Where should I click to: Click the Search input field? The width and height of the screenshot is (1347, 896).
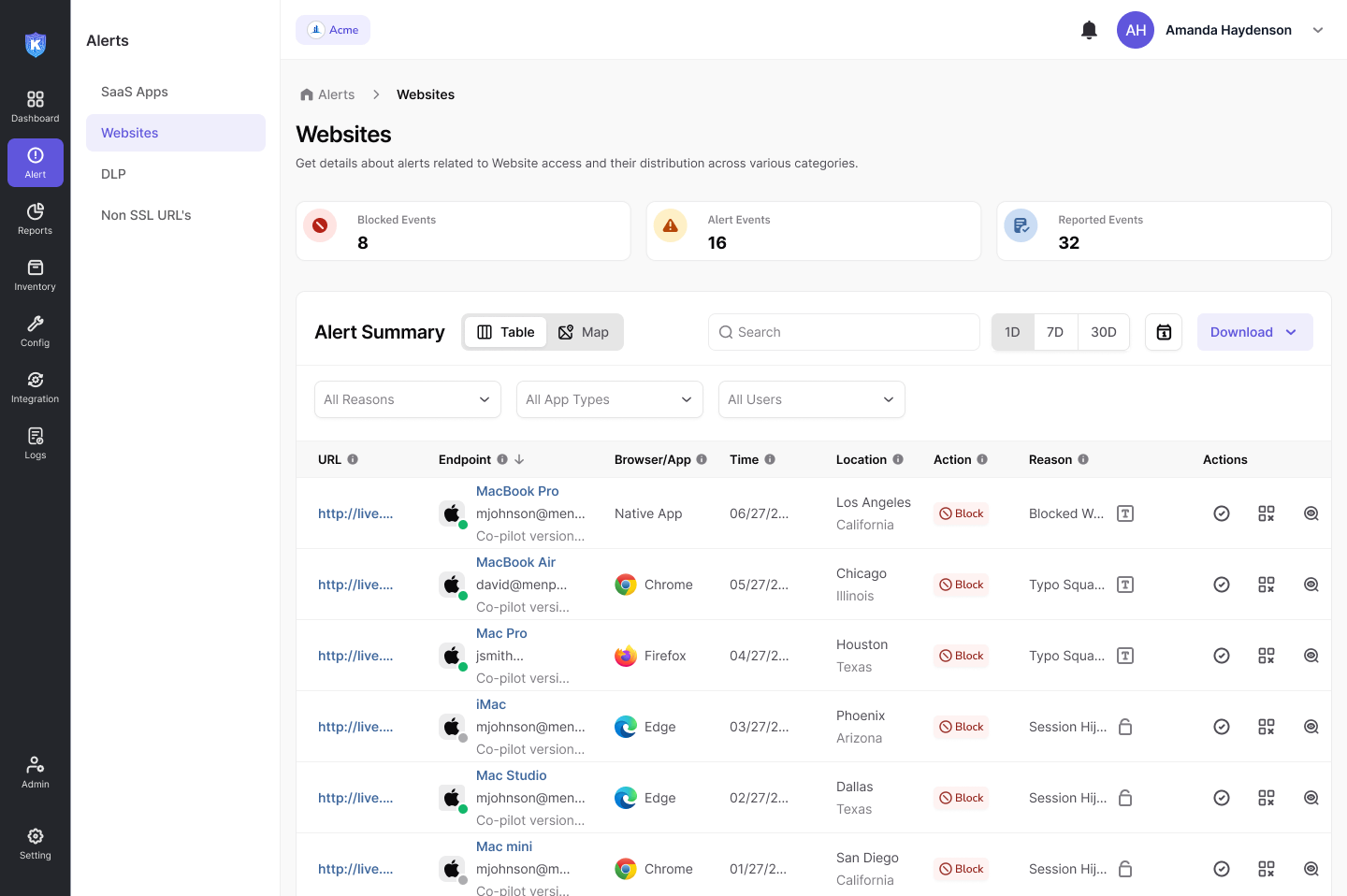[x=844, y=332]
